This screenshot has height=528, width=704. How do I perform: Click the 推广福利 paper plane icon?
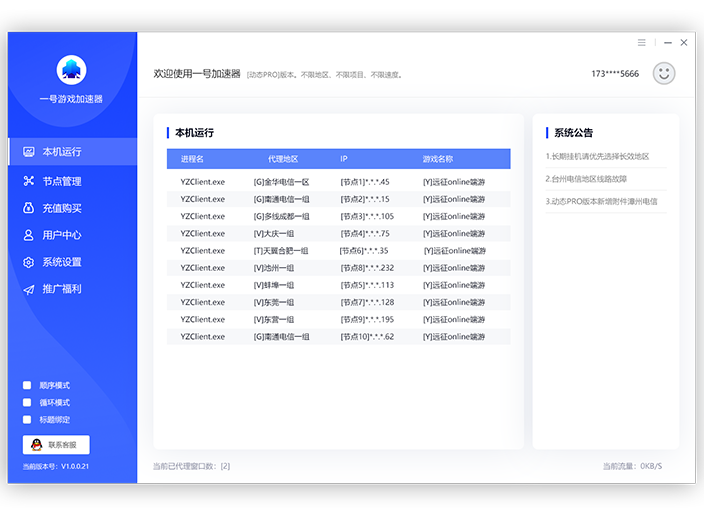pyautogui.click(x=29, y=289)
